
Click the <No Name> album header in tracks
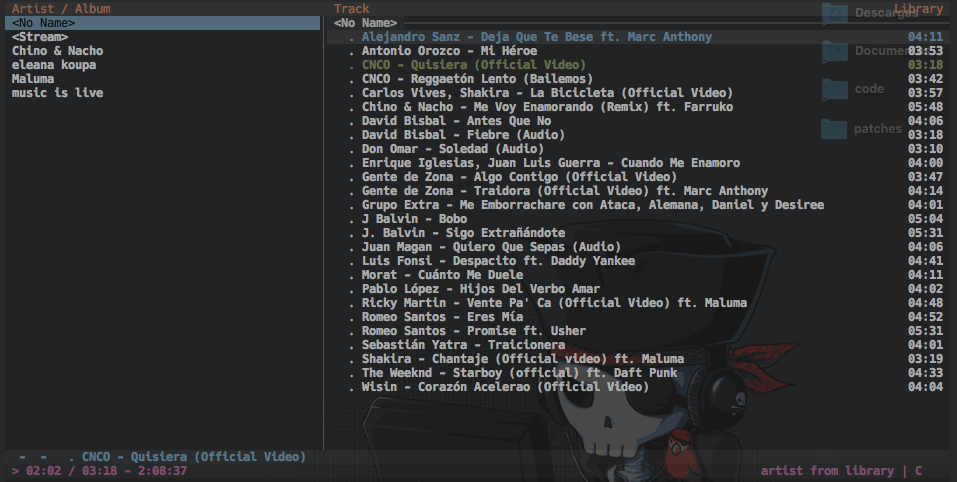click(365, 23)
